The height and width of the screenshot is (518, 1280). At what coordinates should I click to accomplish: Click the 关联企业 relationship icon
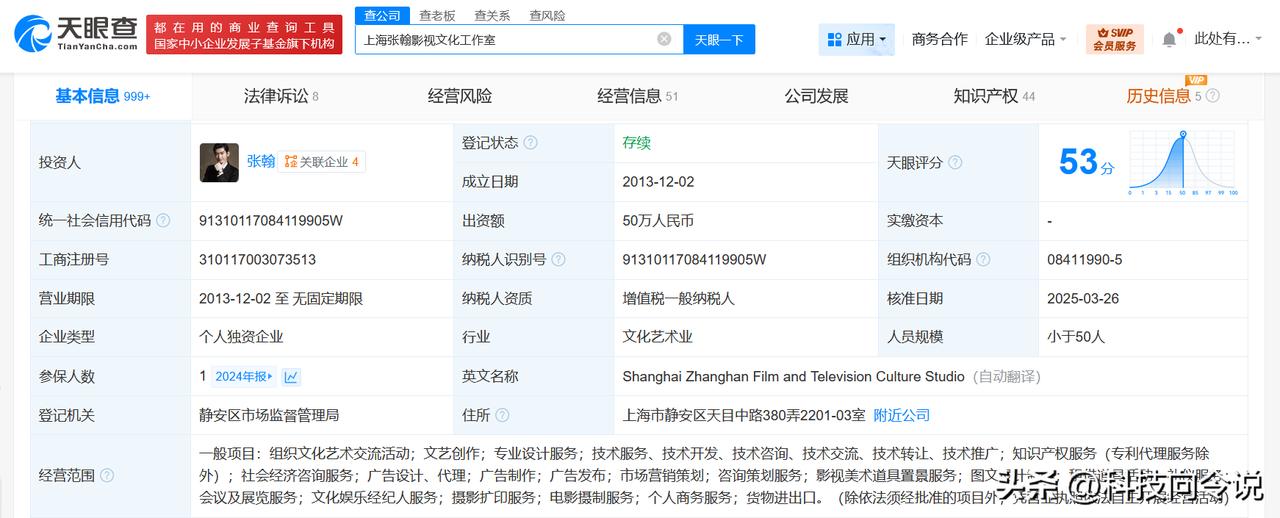[x=290, y=161]
